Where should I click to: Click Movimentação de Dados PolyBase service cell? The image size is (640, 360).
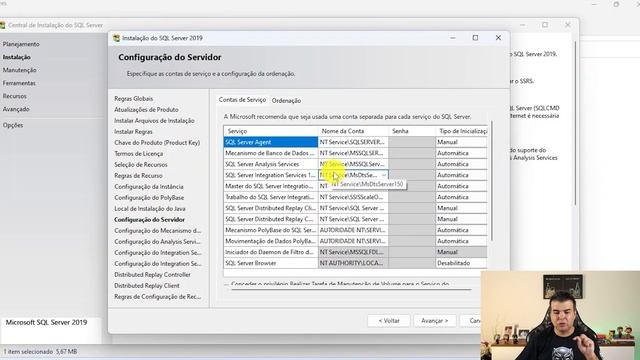click(271, 241)
